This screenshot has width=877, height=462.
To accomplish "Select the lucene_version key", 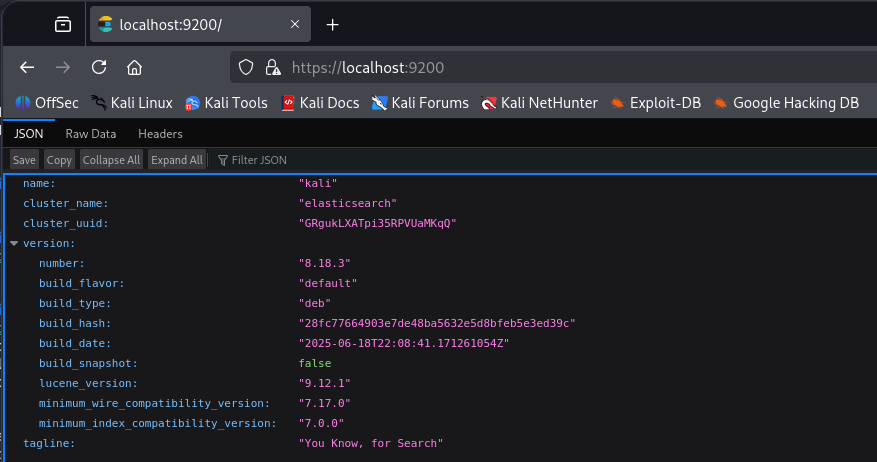I will tap(88, 384).
